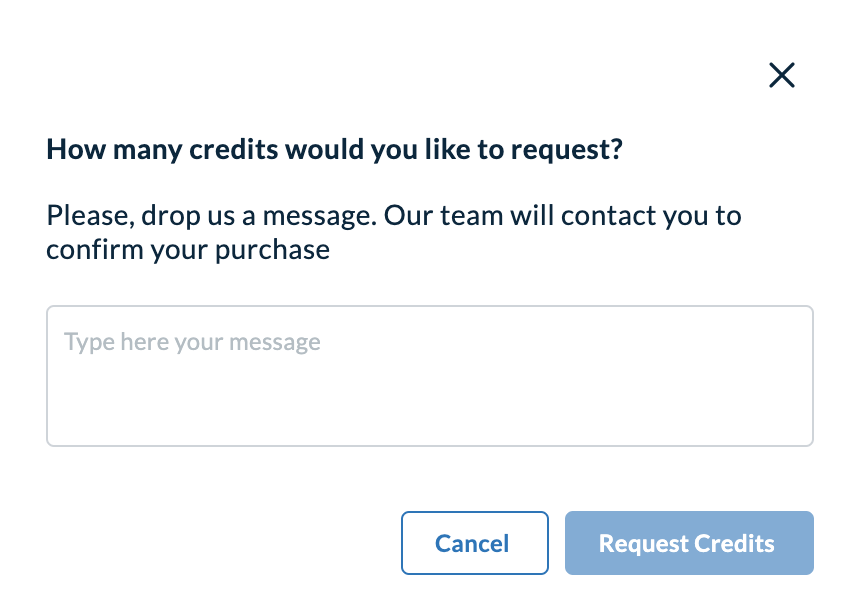Dismiss the dialog using the X icon
The width and height of the screenshot is (854, 612).
pyautogui.click(x=781, y=75)
